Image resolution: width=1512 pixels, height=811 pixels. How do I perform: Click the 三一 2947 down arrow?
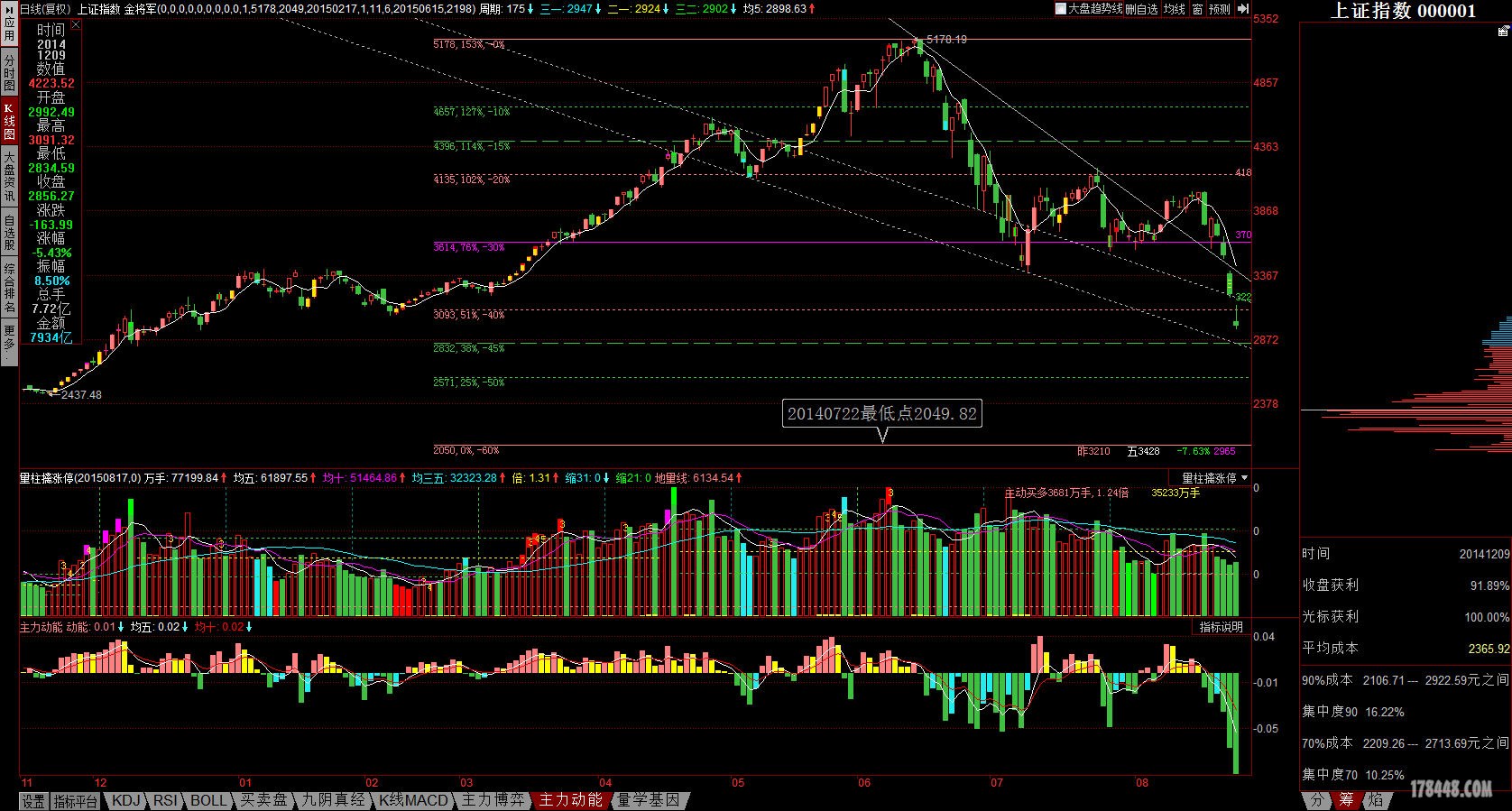click(x=599, y=9)
